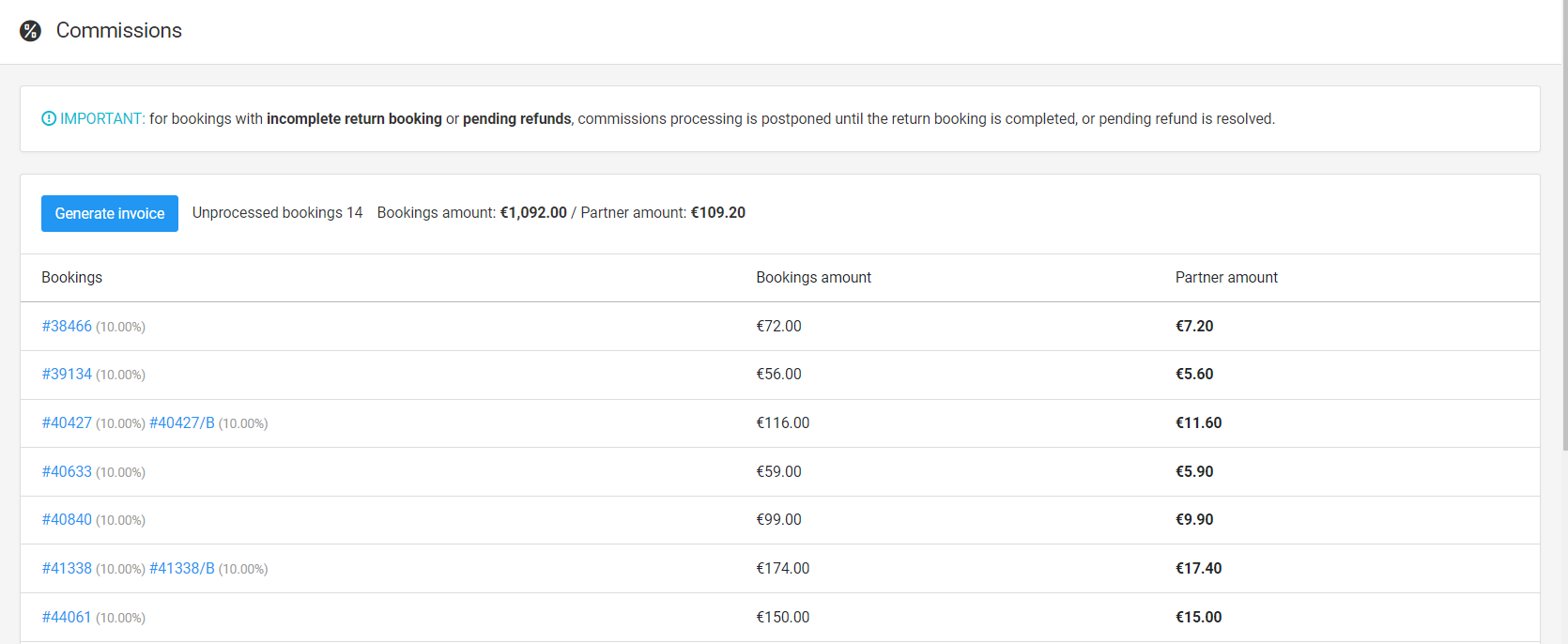Image resolution: width=1568 pixels, height=644 pixels.
Task: Open return booking #40427/B
Action: click(x=182, y=422)
